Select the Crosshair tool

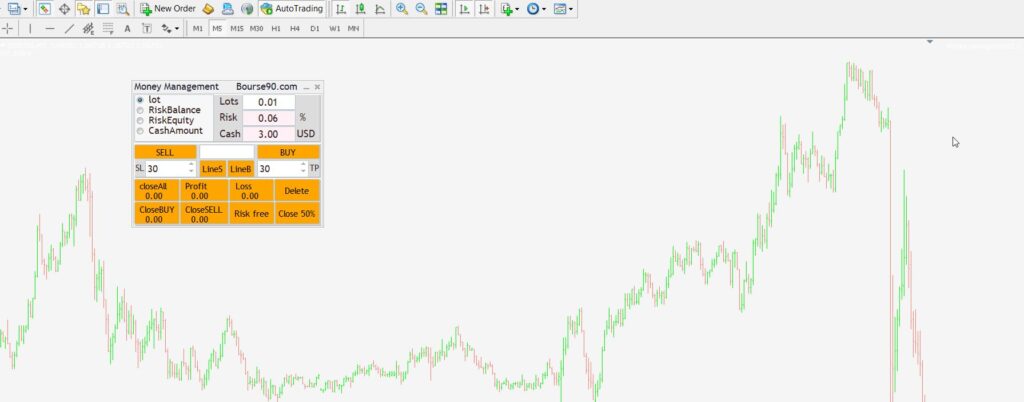point(8,29)
